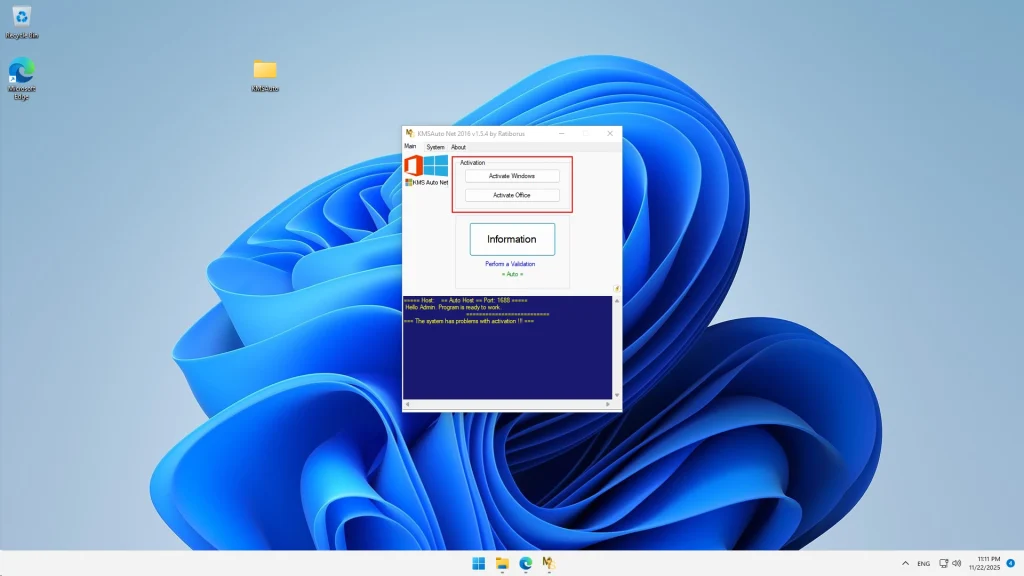
Task: Click the down arrow on the log scrollbar
Action: (617, 393)
